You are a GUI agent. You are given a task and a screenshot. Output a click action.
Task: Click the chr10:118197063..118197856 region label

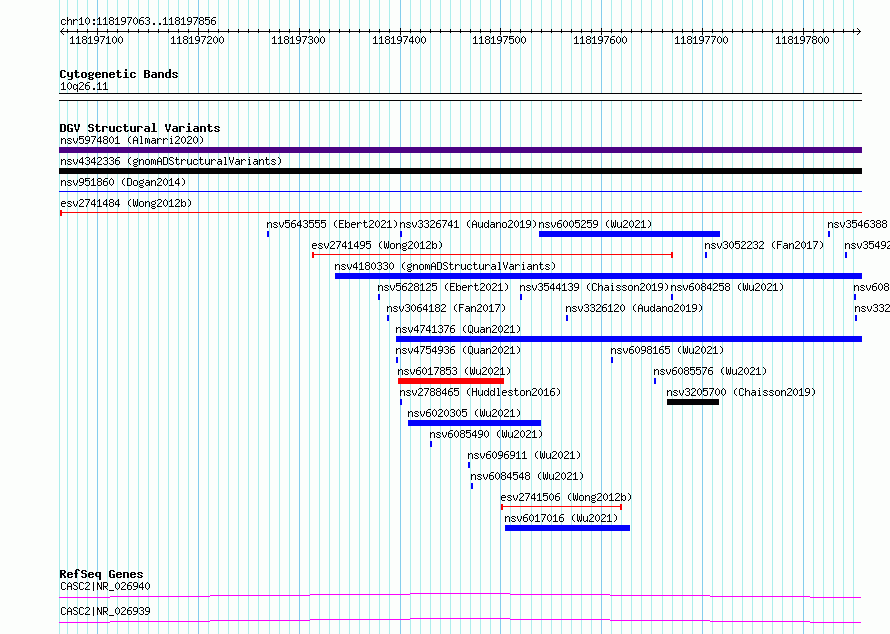pyautogui.click(x=138, y=21)
